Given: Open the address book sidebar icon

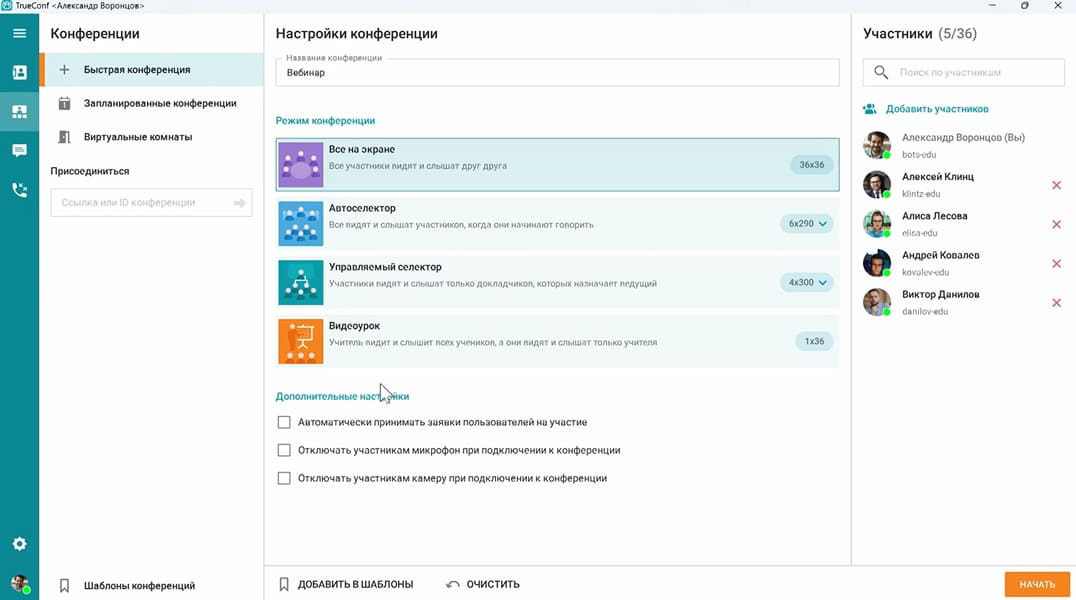Looking at the screenshot, I should tap(19, 73).
